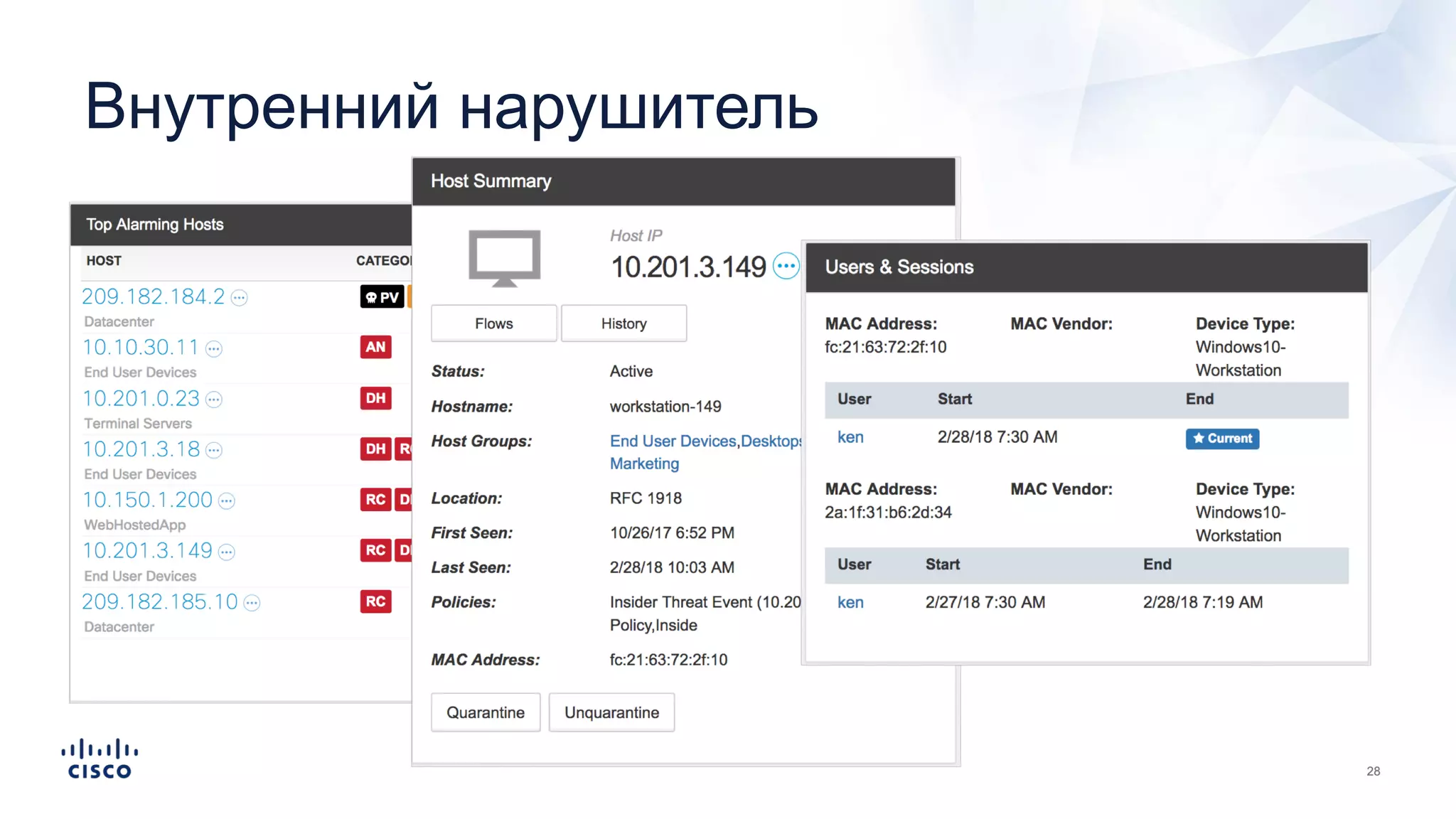Click the RC badge in 10.201.3.149 row
Viewport: 1456px width, 819px height.
[x=375, y=550]
